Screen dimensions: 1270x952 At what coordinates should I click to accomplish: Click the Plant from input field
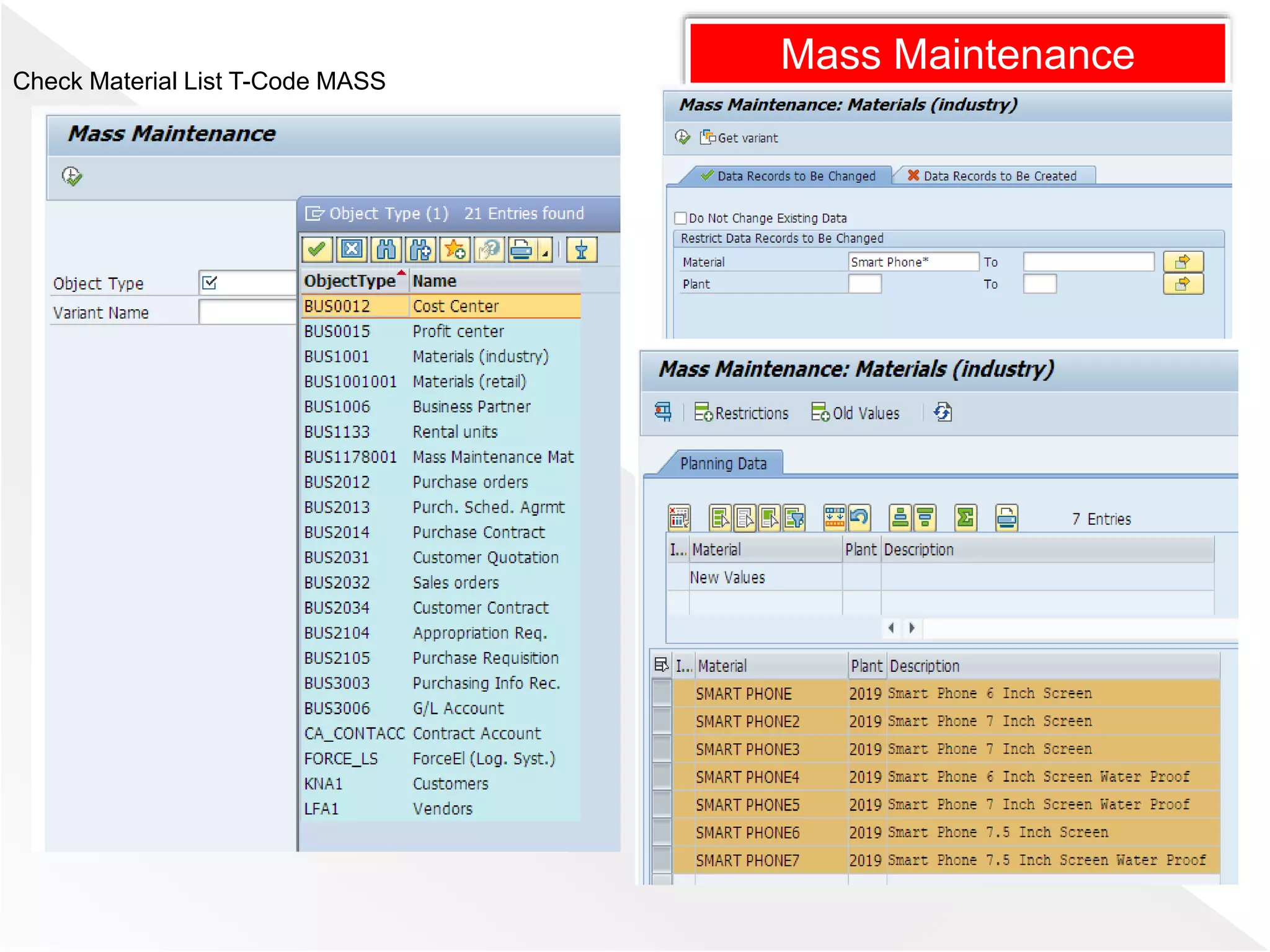tap(864, 284)
